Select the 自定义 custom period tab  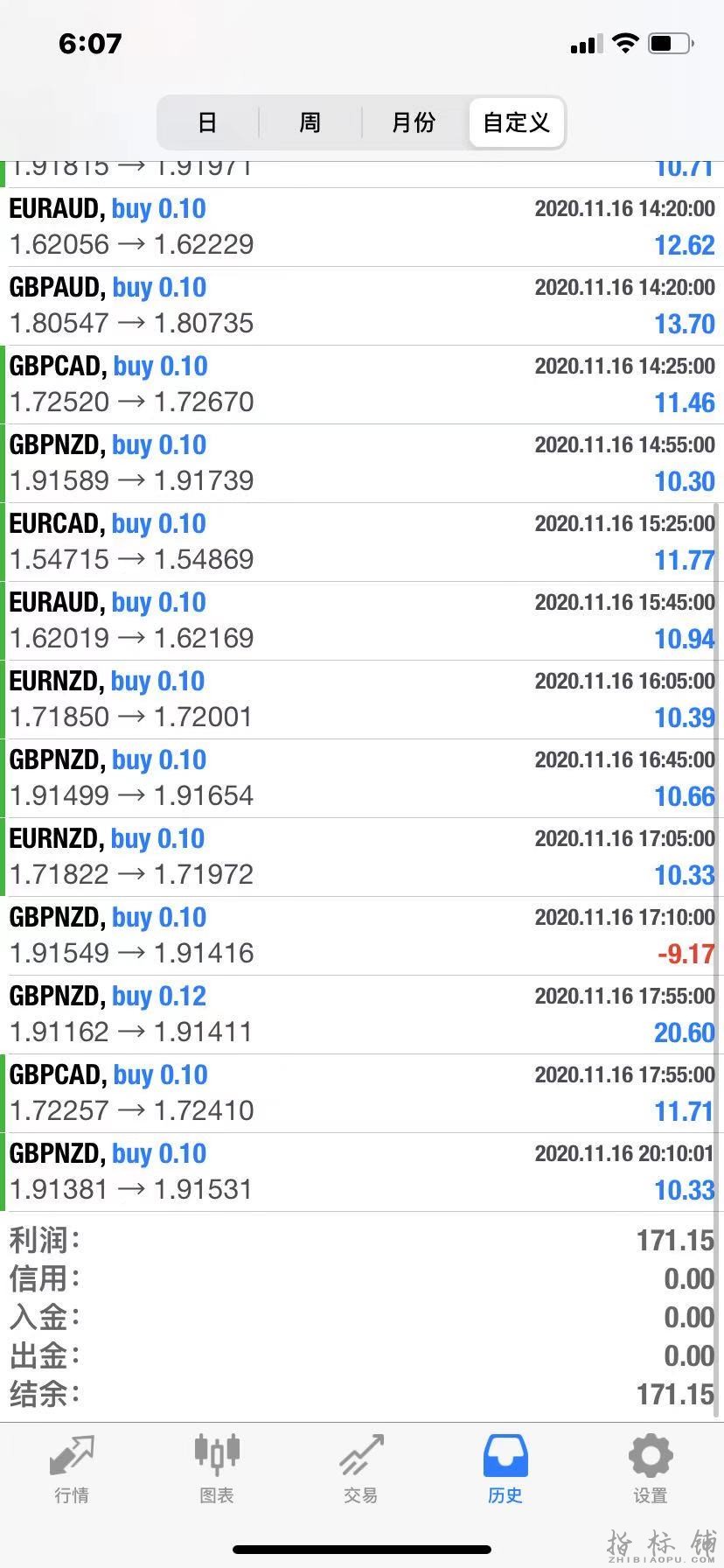click(x=517, y=122)
